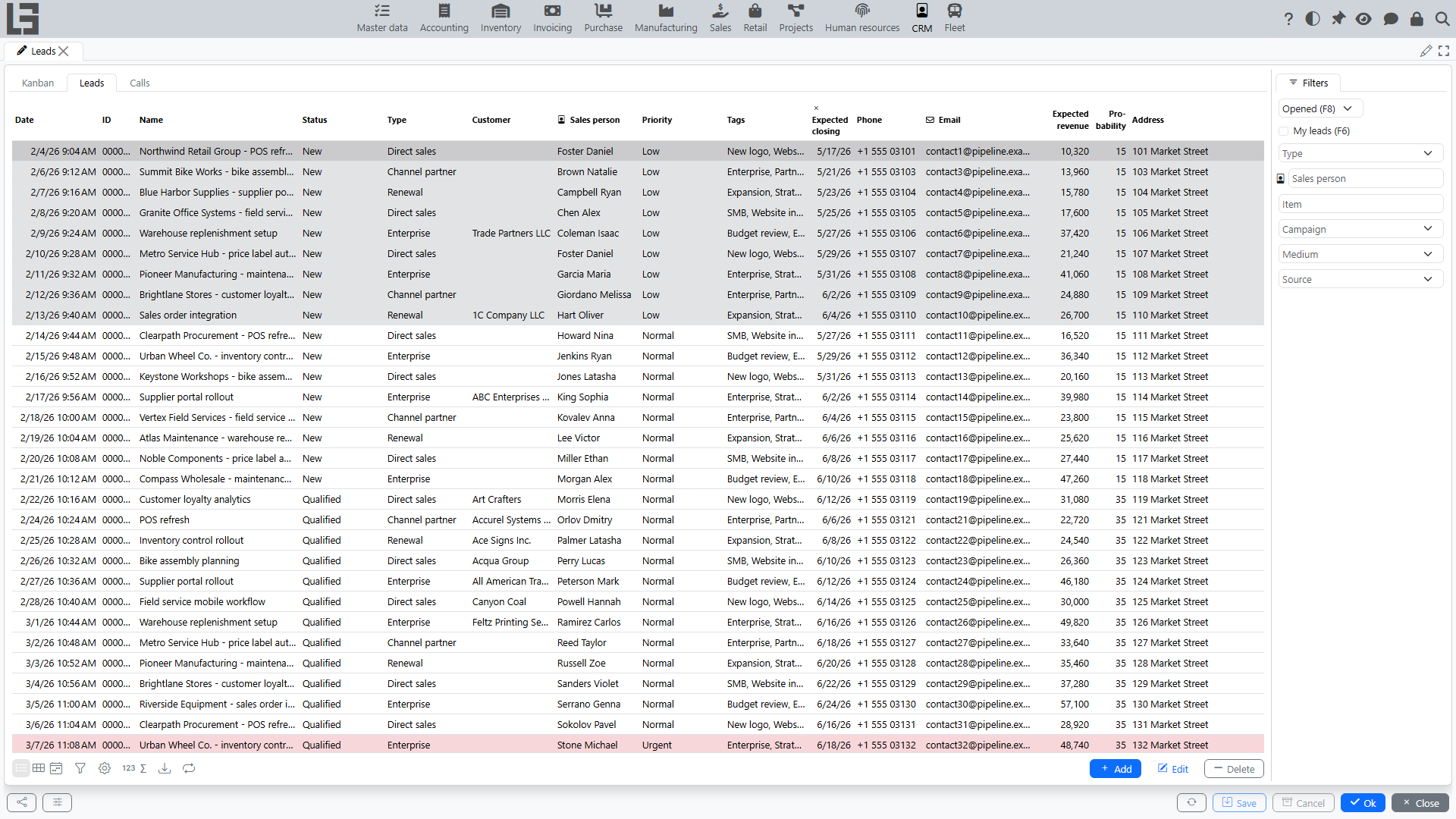The height and width of the screenshot is (819, 1456).
Task: Close the Leads document tab
Action: point(64,51)
